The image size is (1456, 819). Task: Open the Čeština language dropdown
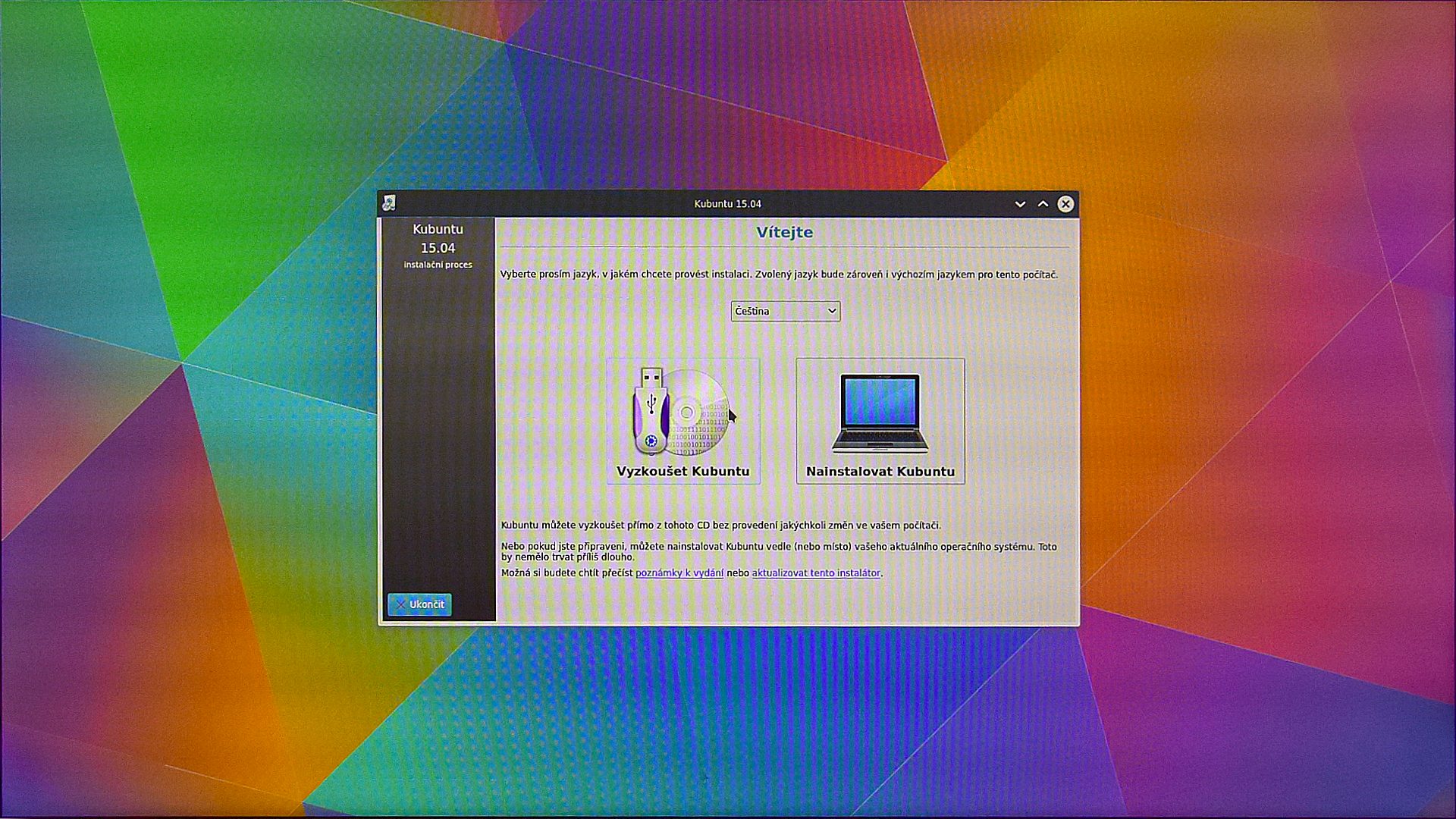coord(786,311)
